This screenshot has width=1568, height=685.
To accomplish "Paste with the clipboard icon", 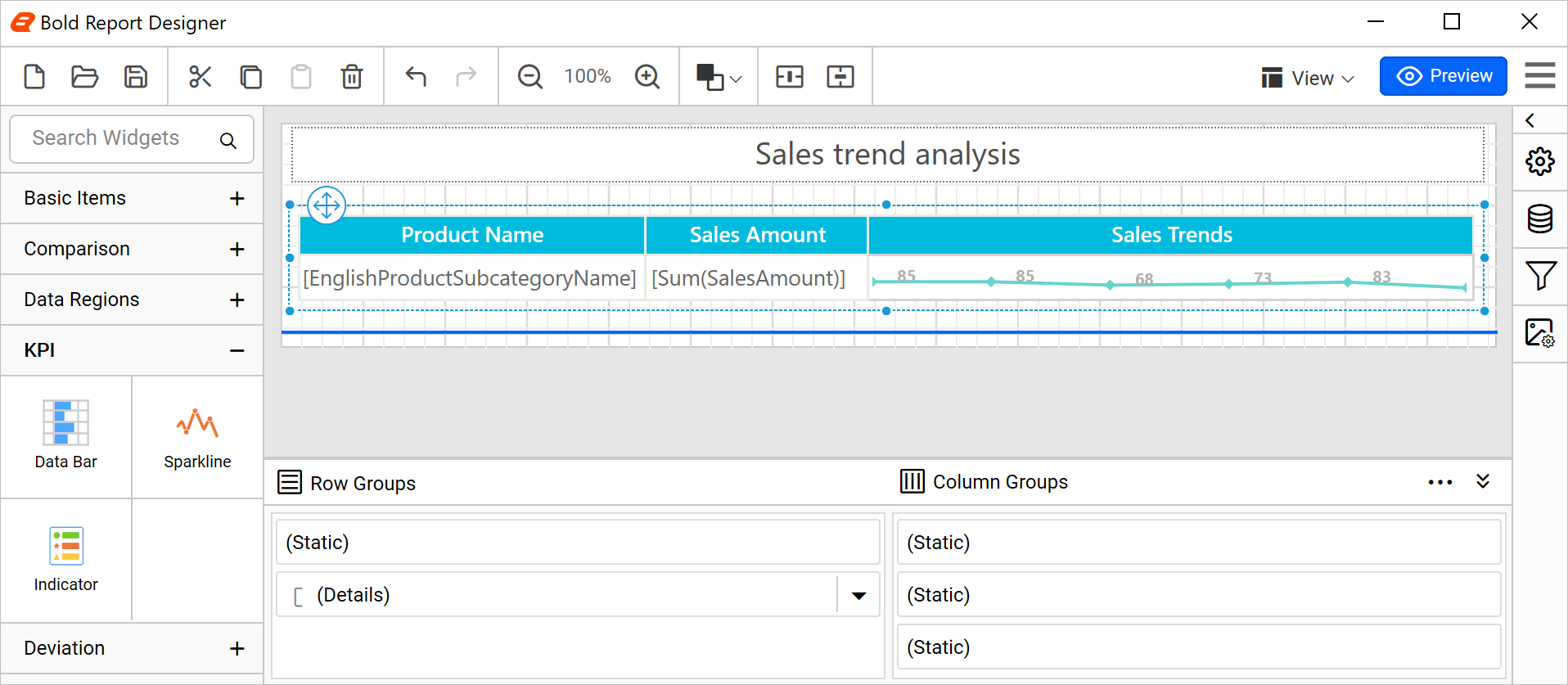I will tap(301, 77).
